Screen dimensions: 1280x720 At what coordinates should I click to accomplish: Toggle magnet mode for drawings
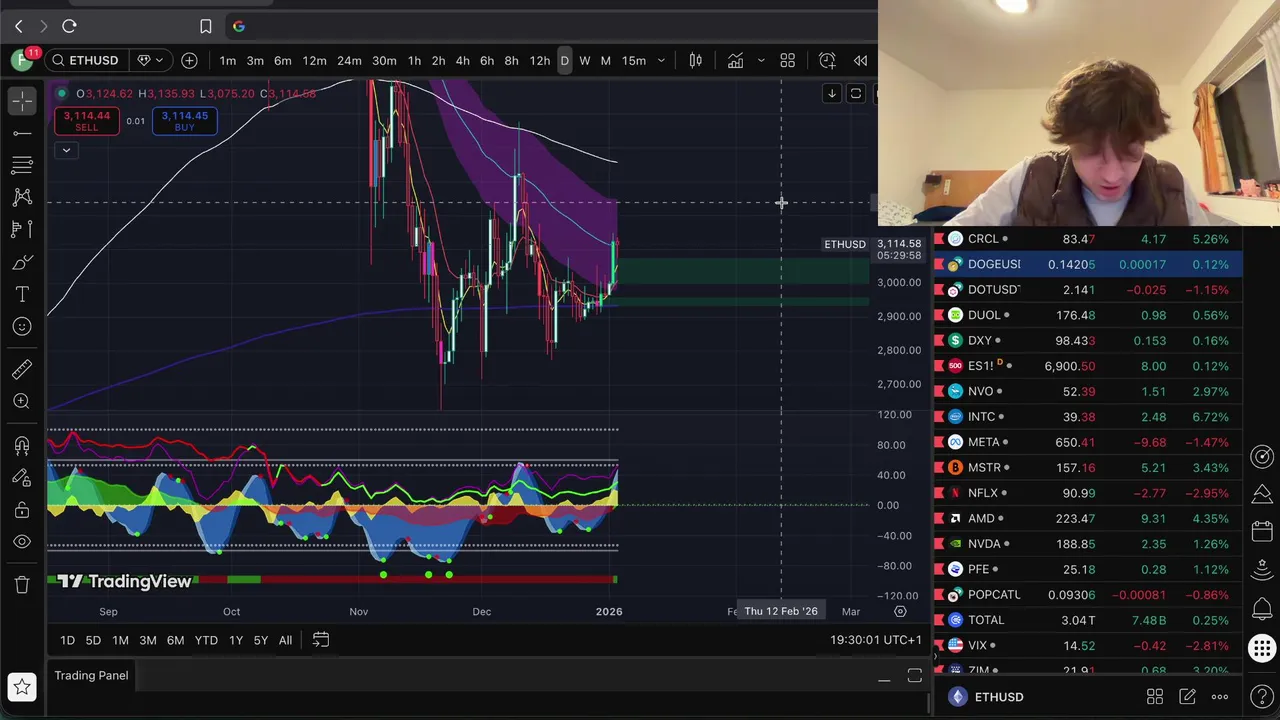pyautogui.click(x=22, y=445)
